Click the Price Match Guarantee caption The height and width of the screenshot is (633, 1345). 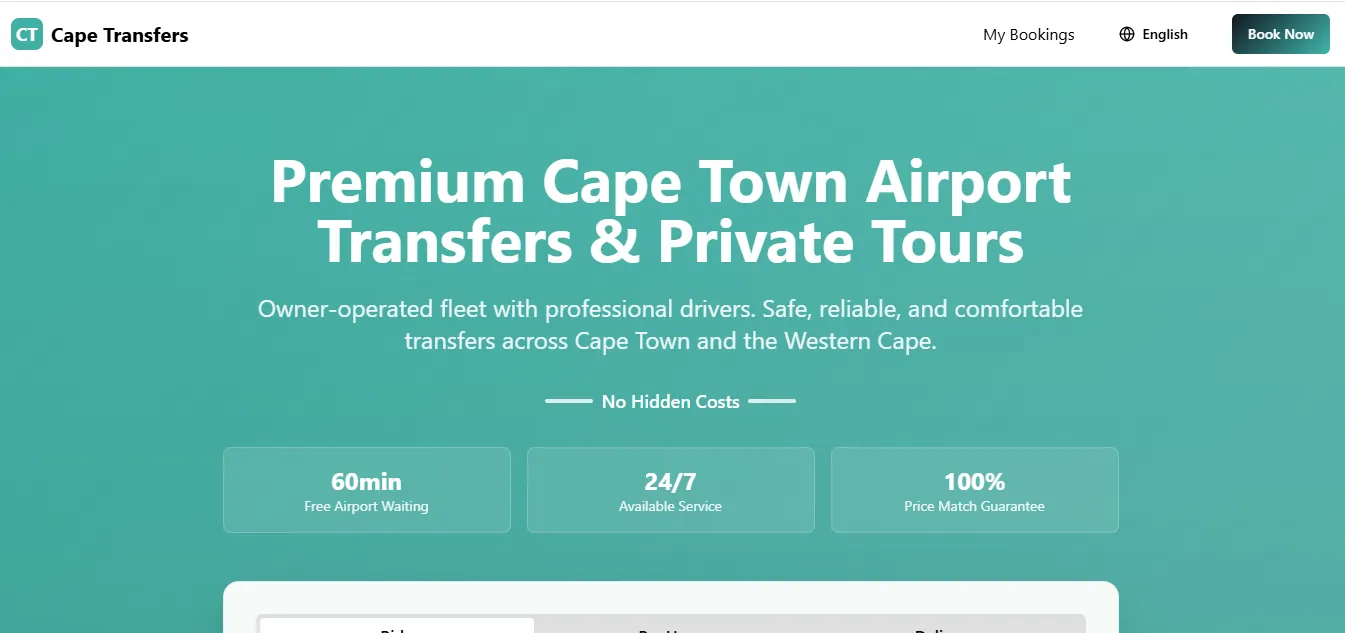(974, 507)
